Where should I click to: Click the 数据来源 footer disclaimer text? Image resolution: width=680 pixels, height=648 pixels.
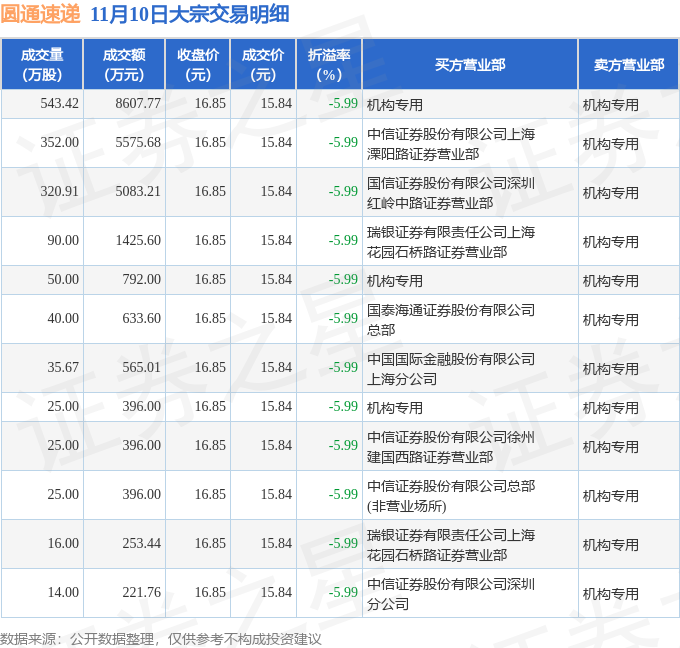[x=161, y=638]
